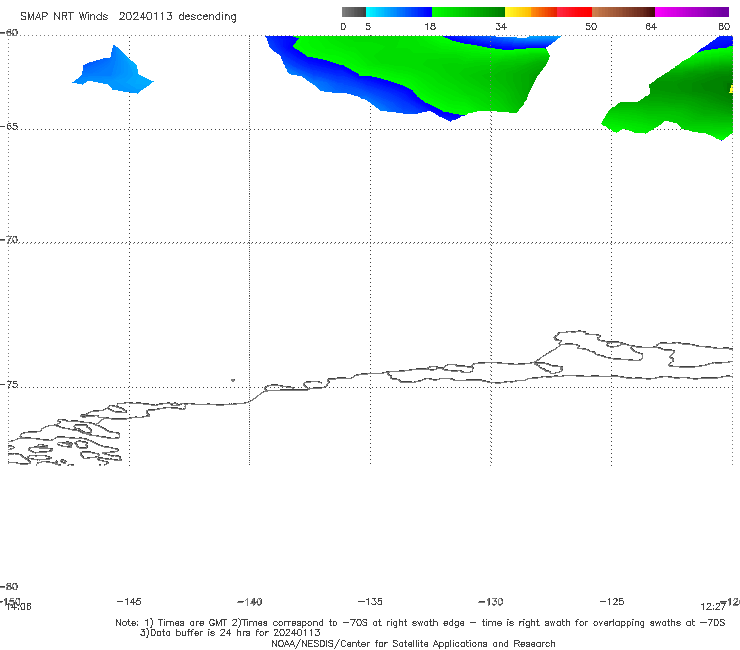Click the tiny island marker near -141 longitude
The height and width of the screenshot is (650, 740).
[233, 380]
